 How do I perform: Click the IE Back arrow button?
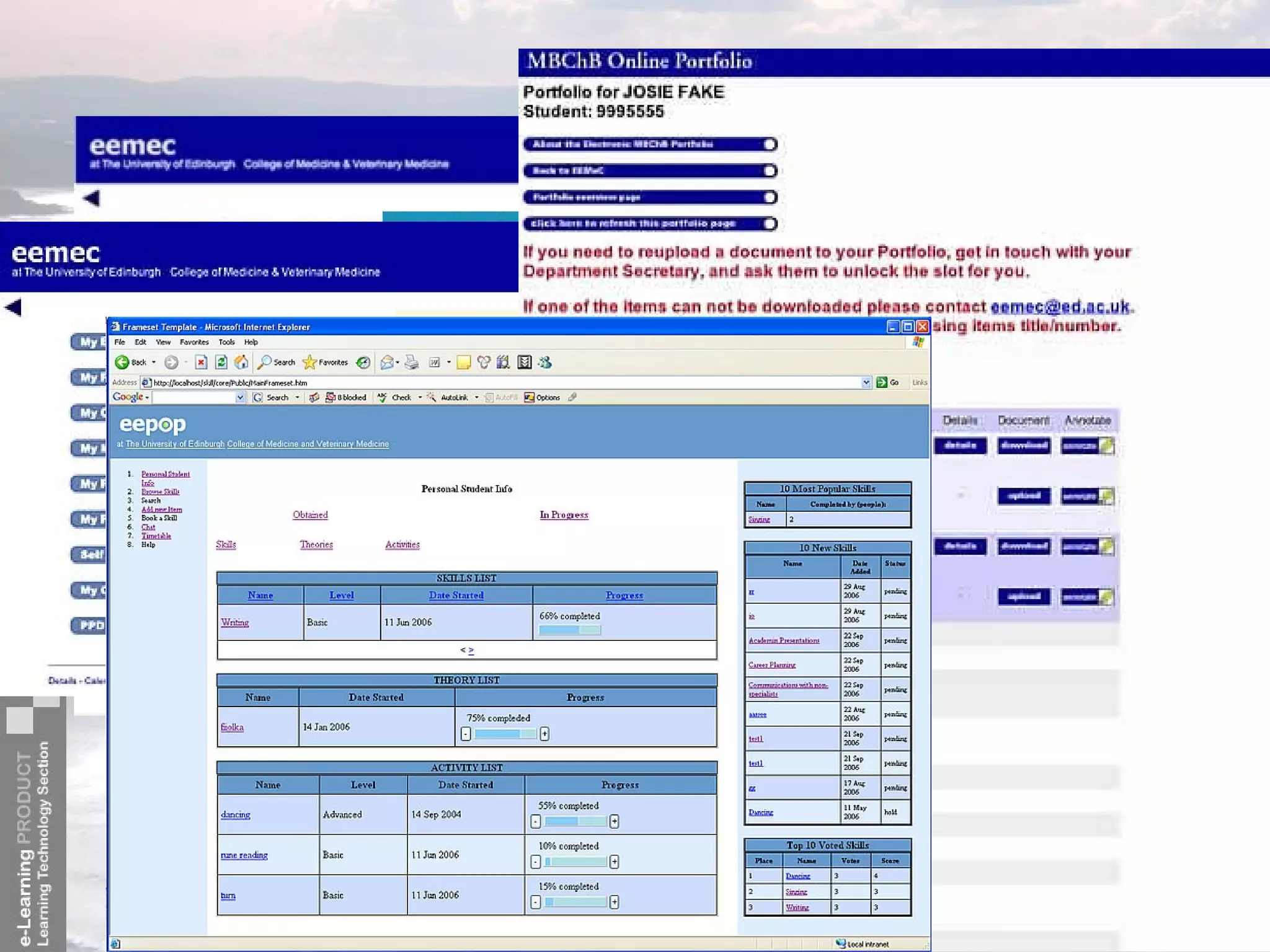click(x=122, y=363)
